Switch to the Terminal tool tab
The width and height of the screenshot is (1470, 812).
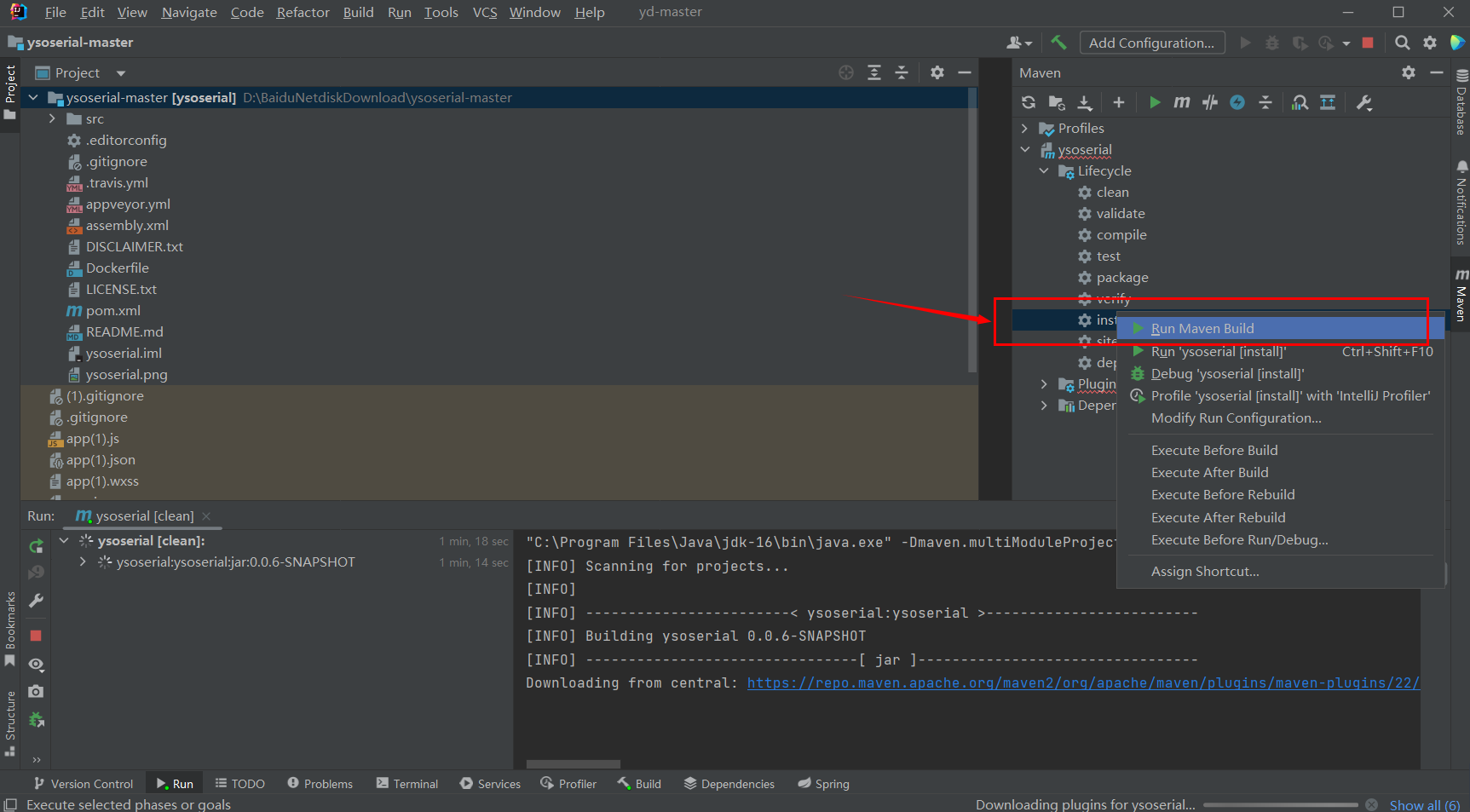[x=407, y=783]
